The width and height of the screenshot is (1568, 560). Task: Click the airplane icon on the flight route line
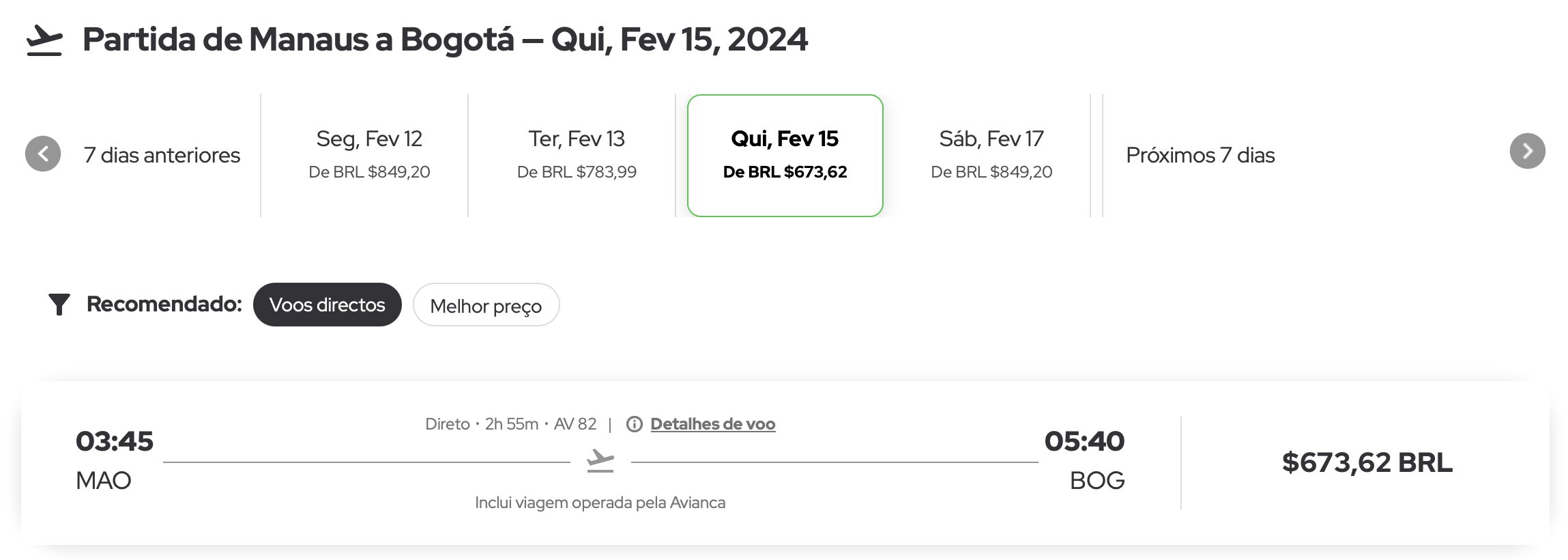[x=600, y=460]
